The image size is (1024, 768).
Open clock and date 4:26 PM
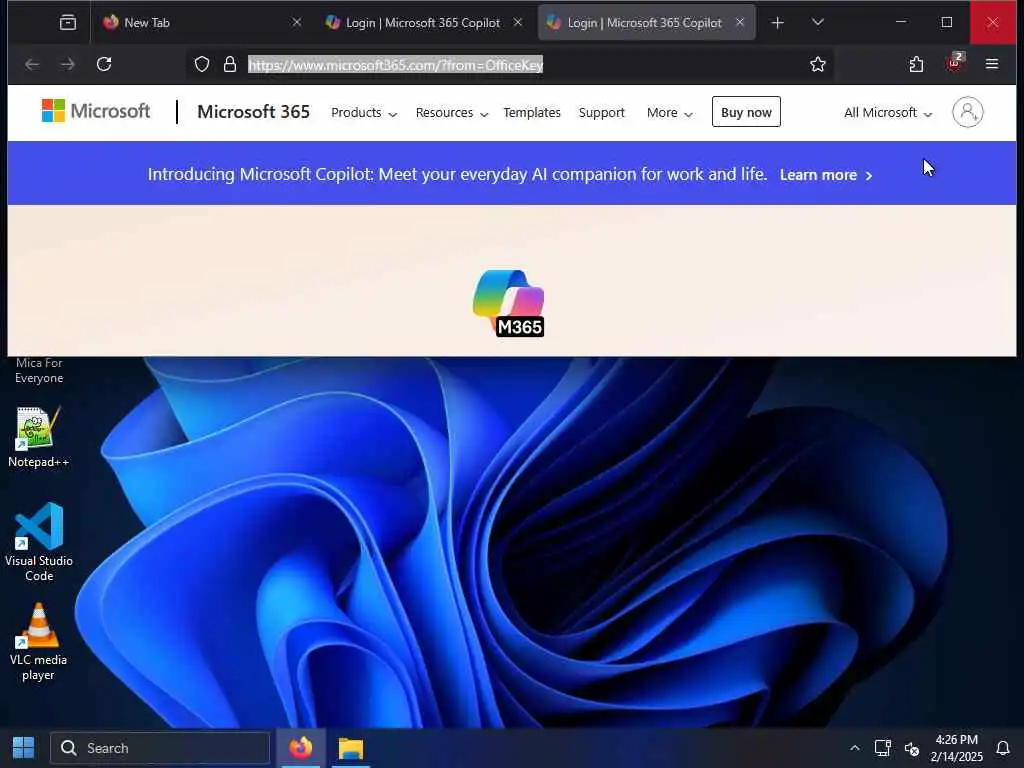click(957, 748)
